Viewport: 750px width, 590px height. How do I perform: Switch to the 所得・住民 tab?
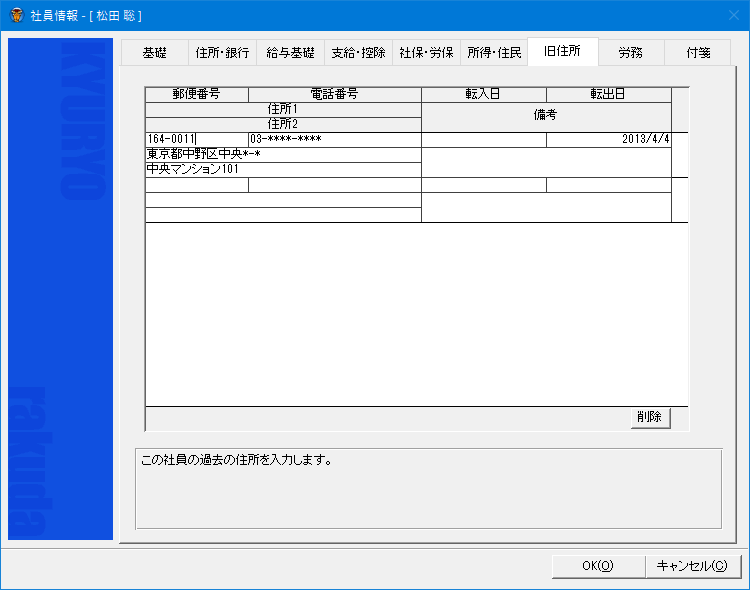[494, 53]
